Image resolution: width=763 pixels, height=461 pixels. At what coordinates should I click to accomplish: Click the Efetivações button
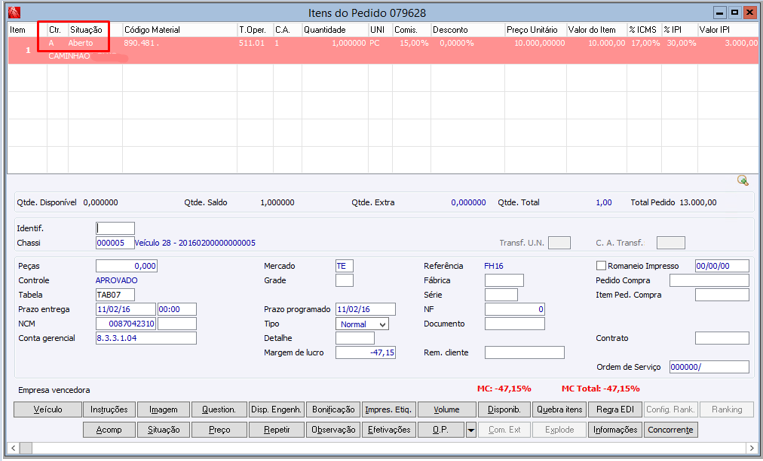click(x=389, y=430)
